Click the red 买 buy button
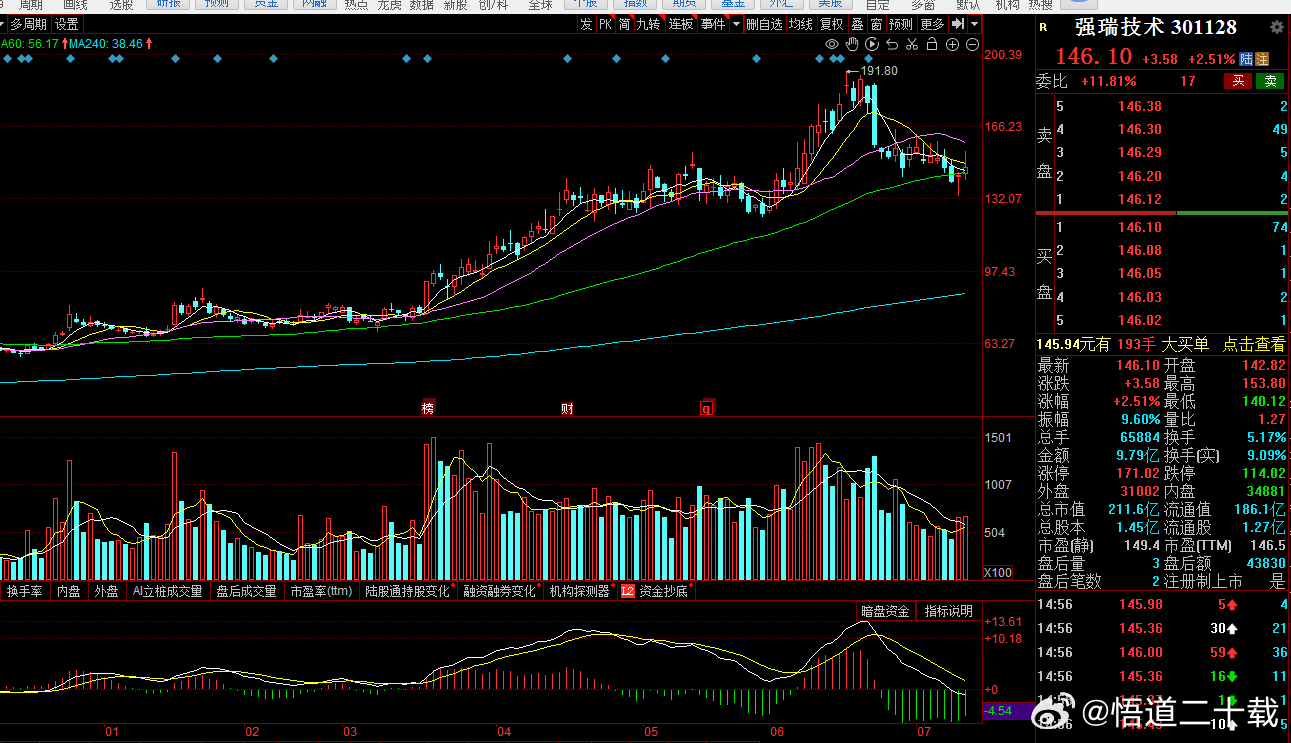The image size is (1291, 743). coord(1238,81)
